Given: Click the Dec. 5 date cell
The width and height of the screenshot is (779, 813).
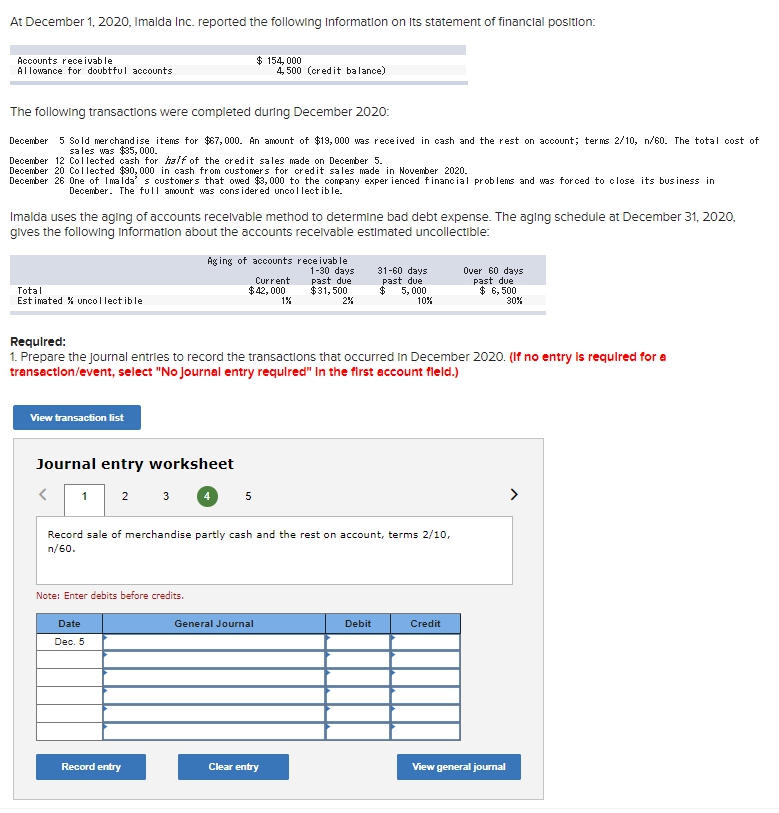Looking at the screenshot, I should tap(69, 642).
